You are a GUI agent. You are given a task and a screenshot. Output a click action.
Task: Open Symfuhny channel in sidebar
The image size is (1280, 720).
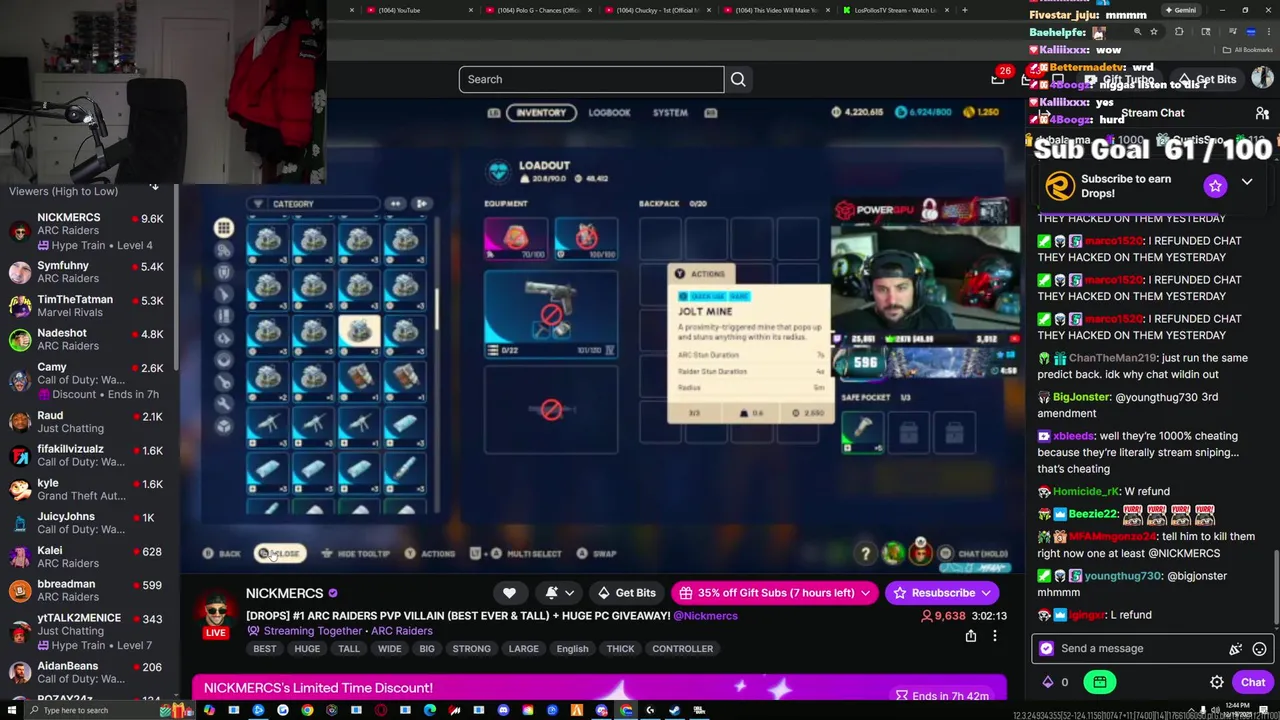(x=87, y=272)
